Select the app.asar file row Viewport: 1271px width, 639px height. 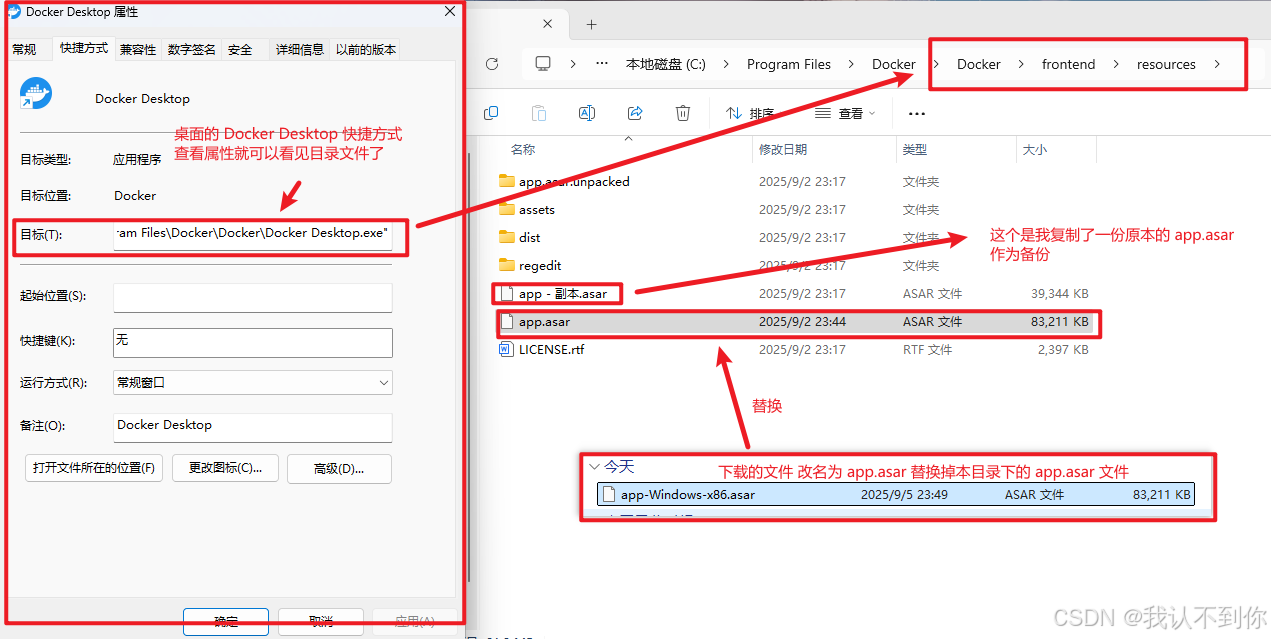point(797,322)
